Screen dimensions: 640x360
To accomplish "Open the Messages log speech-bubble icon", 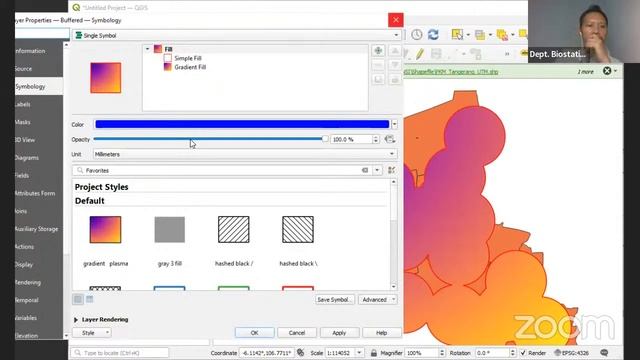I will tap(604, 353).
